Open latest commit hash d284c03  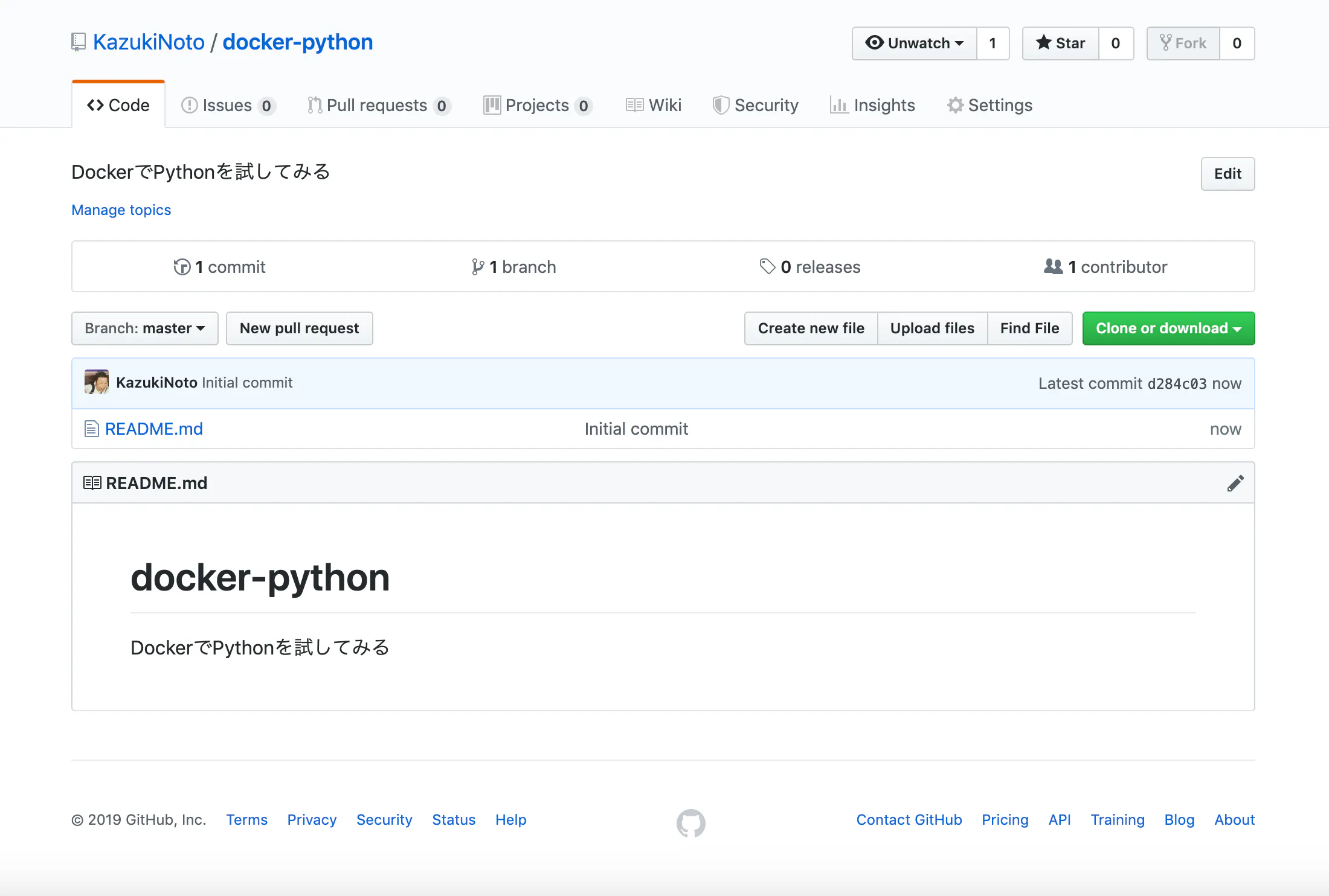(x=1176, y=384)
